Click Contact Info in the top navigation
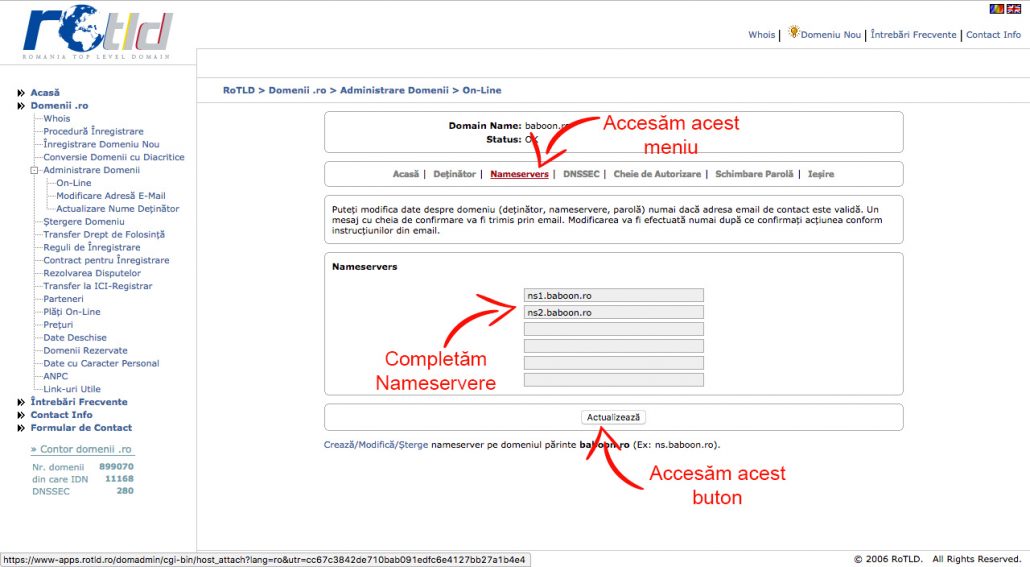 coord(993,35)
